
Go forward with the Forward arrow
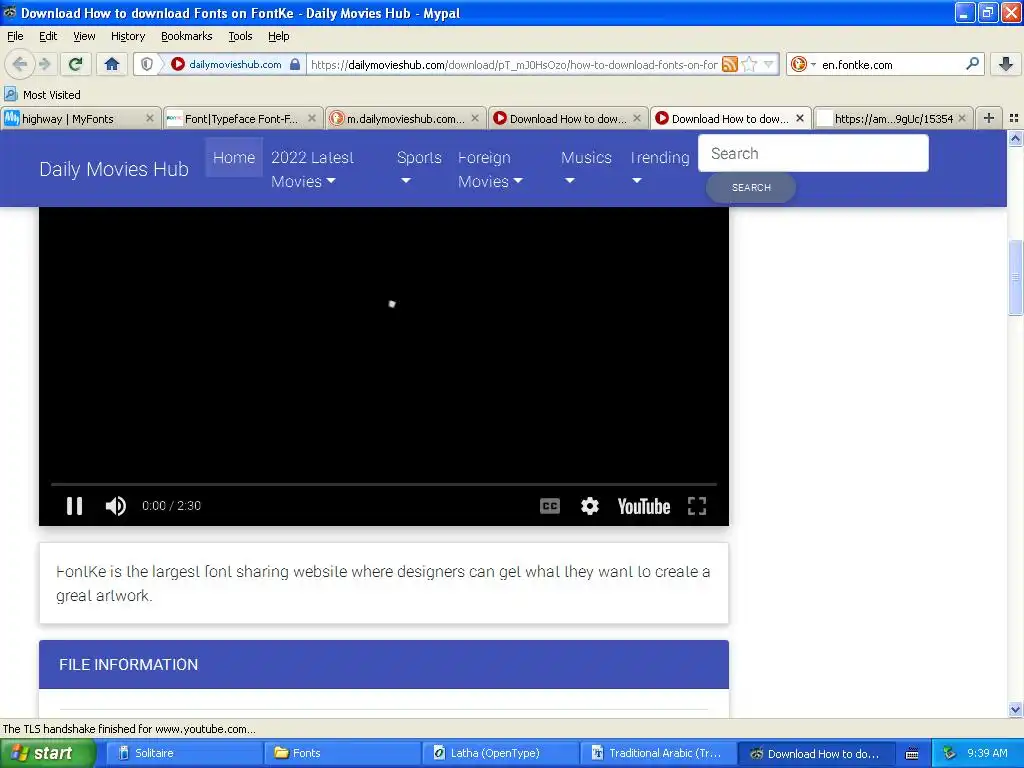(44, 64)
